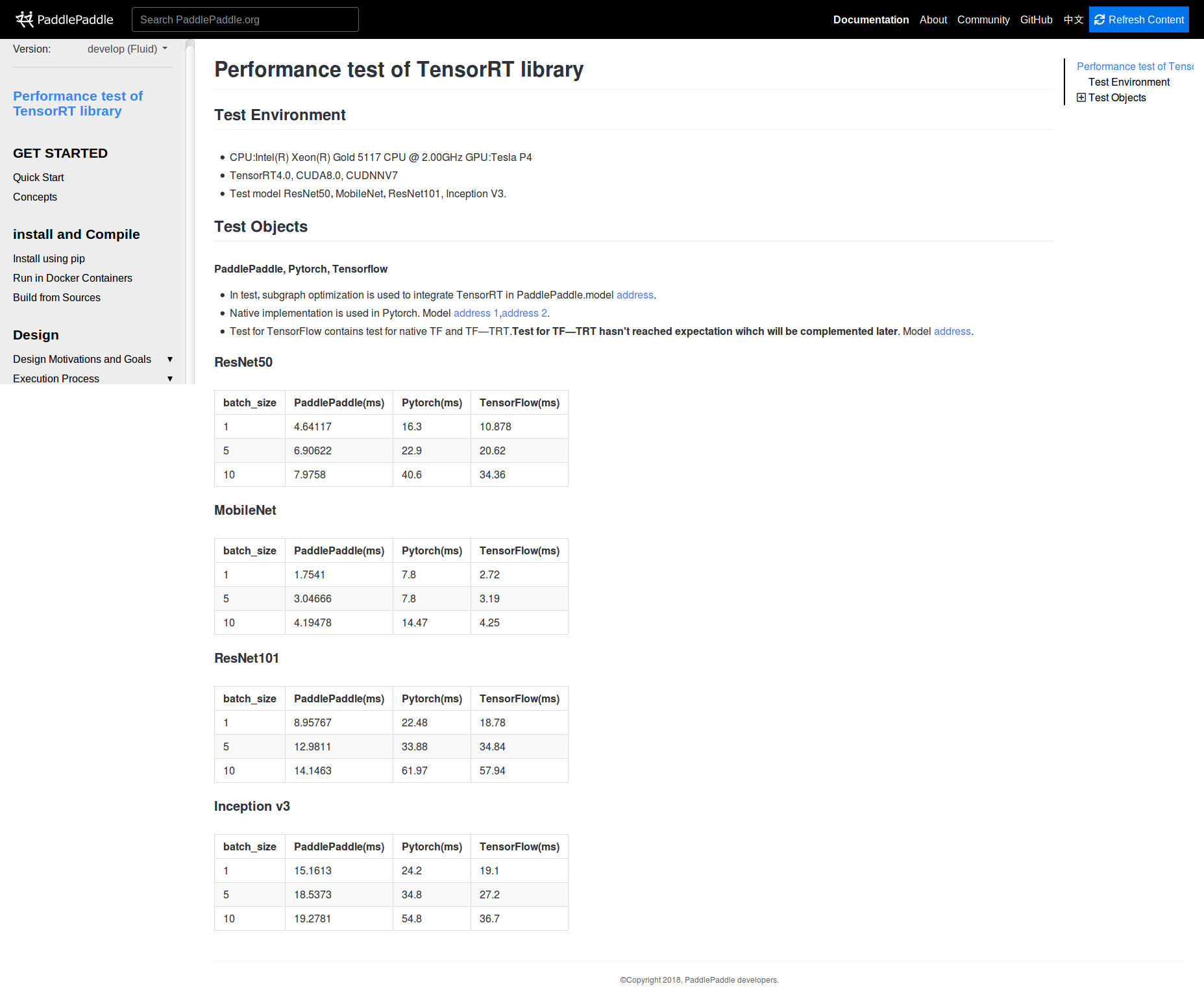The height and width of the screenshot is (999, 1204).
Task: Select ResNet50 cell value 4.64117
Action: point(312,426)
